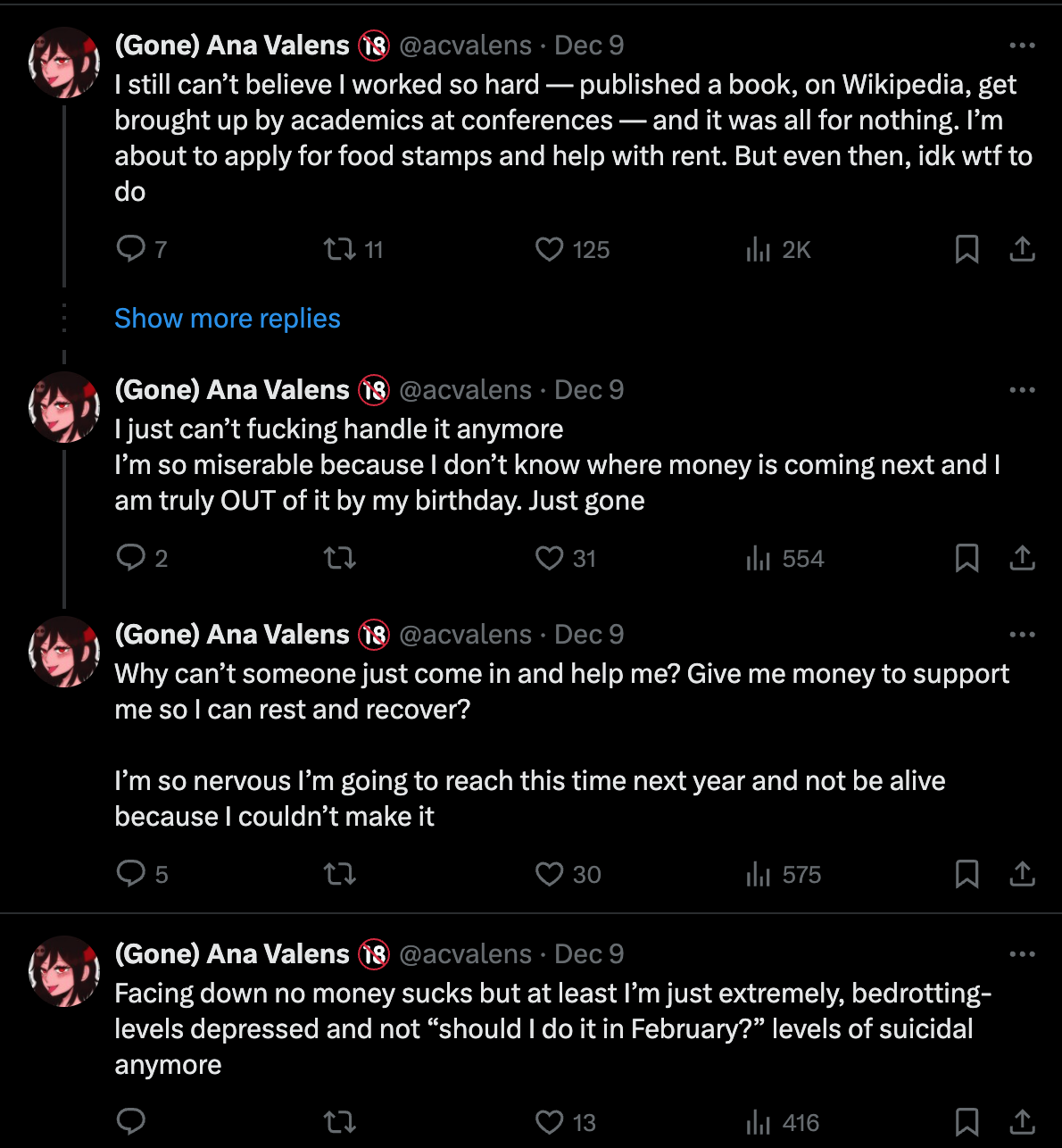The height and width of the screenshot is (1148, 1062).
Task: Click the avatar on the last tweet
Action: (x=64, y=970)
